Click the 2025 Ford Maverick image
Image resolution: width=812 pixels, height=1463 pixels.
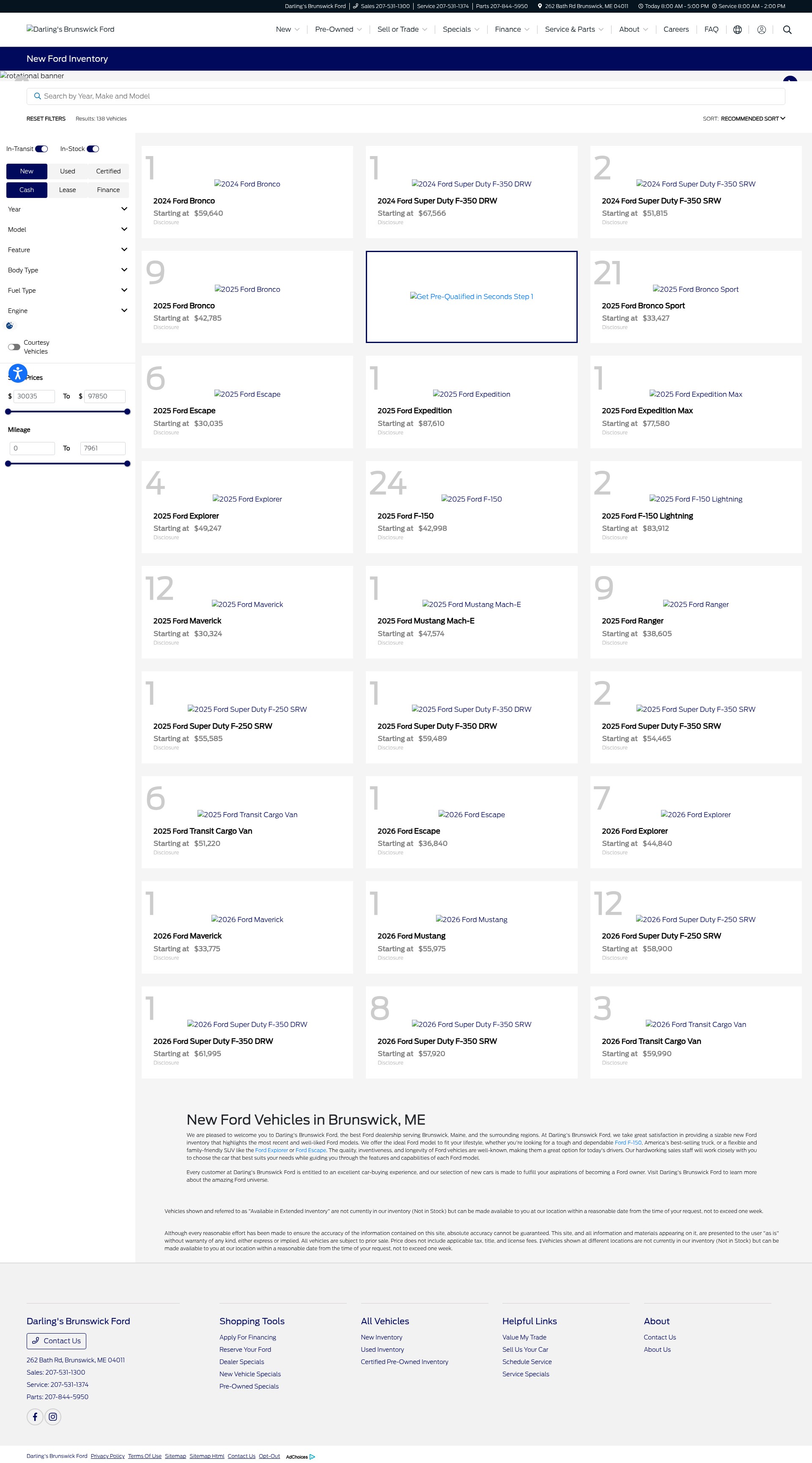(247, 604)
